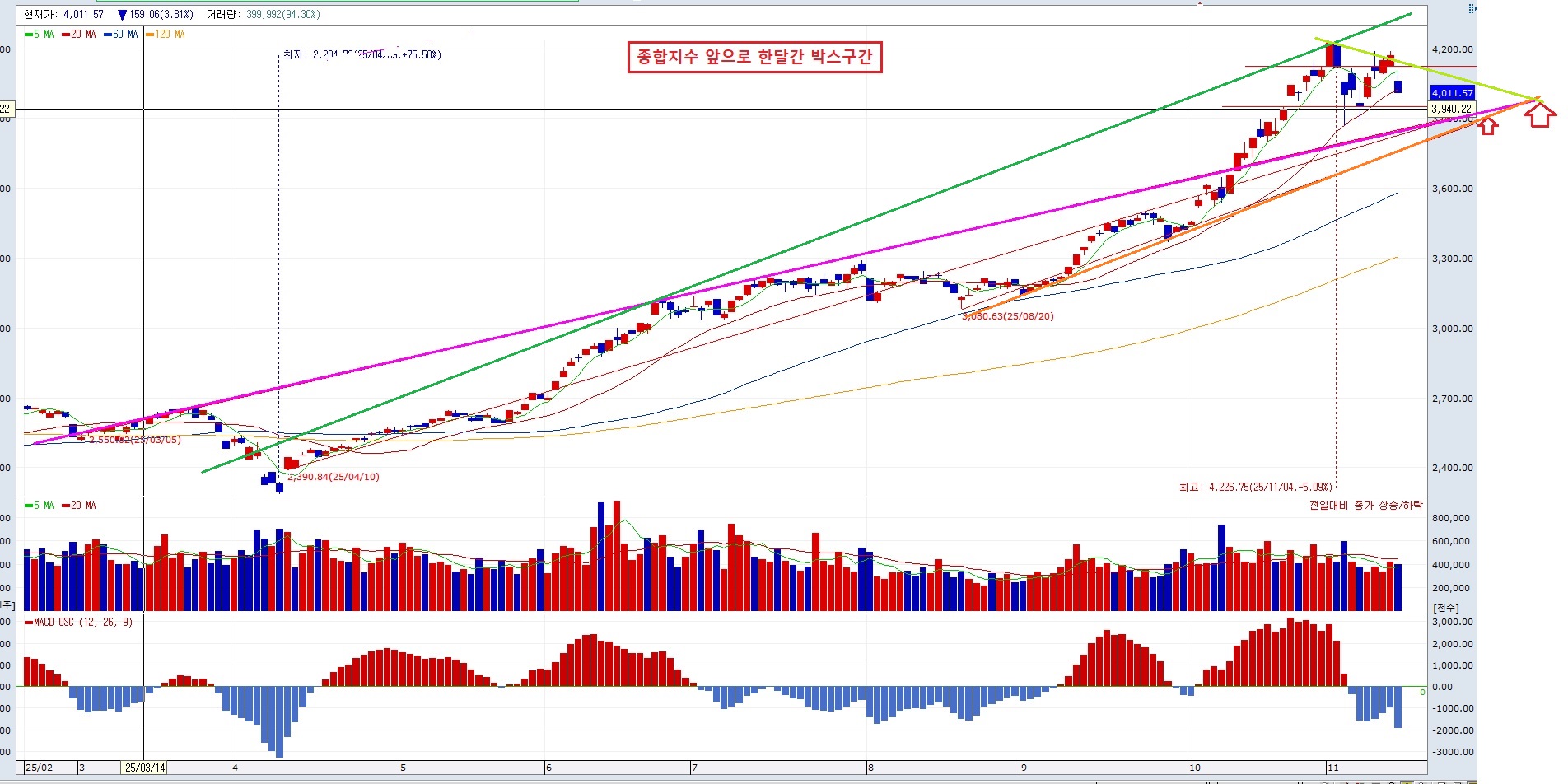
Task: Click the 20 MA label in volume panel
Action: pyautogui.click(x=79, y=506)
